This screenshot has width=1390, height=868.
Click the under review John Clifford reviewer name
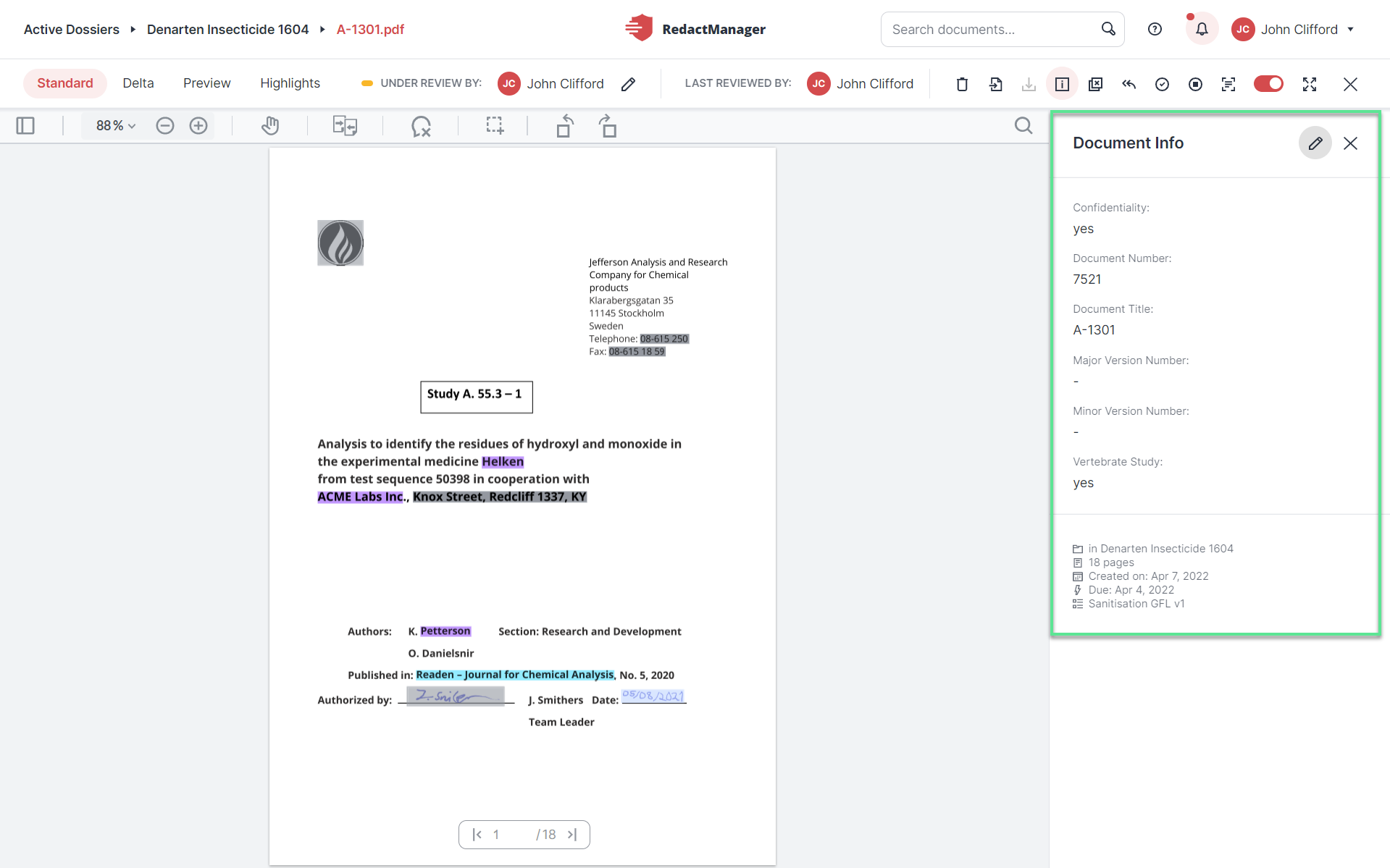point(566,84)
